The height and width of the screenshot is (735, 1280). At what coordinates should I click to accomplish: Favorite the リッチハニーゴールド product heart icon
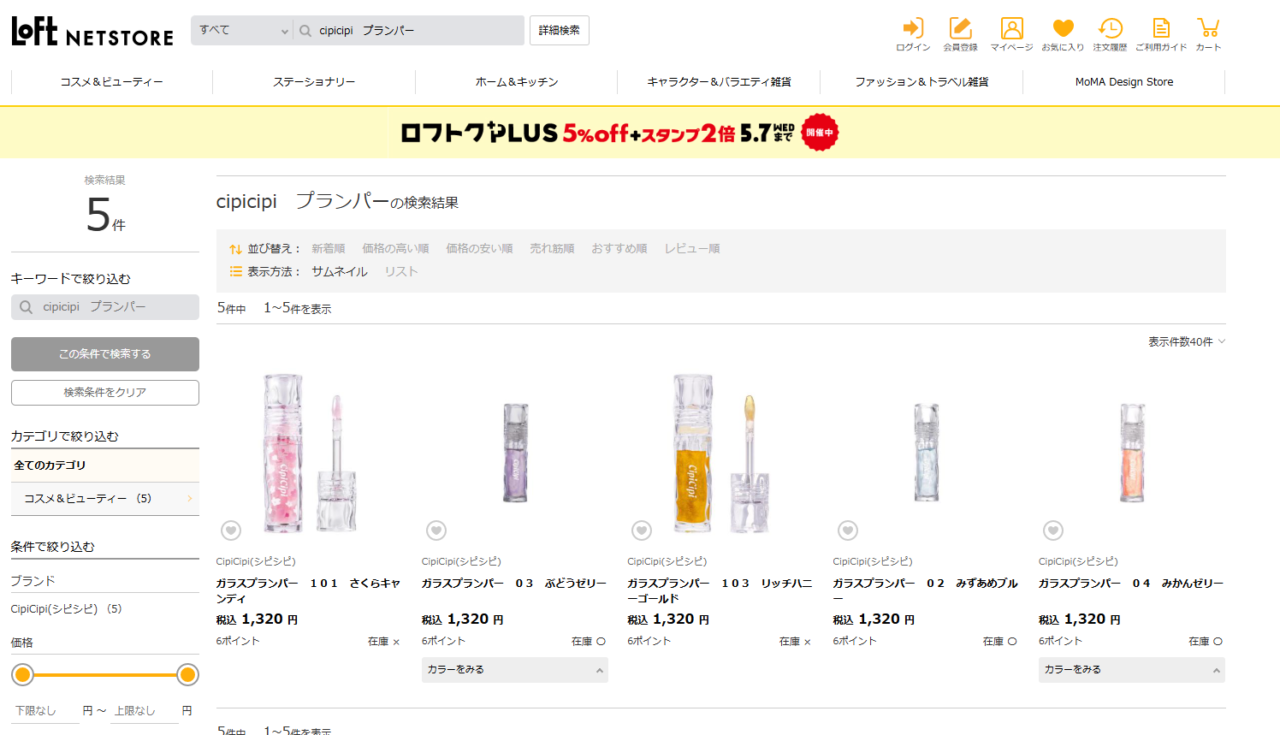pyautogui.click(x=642, y=530)
